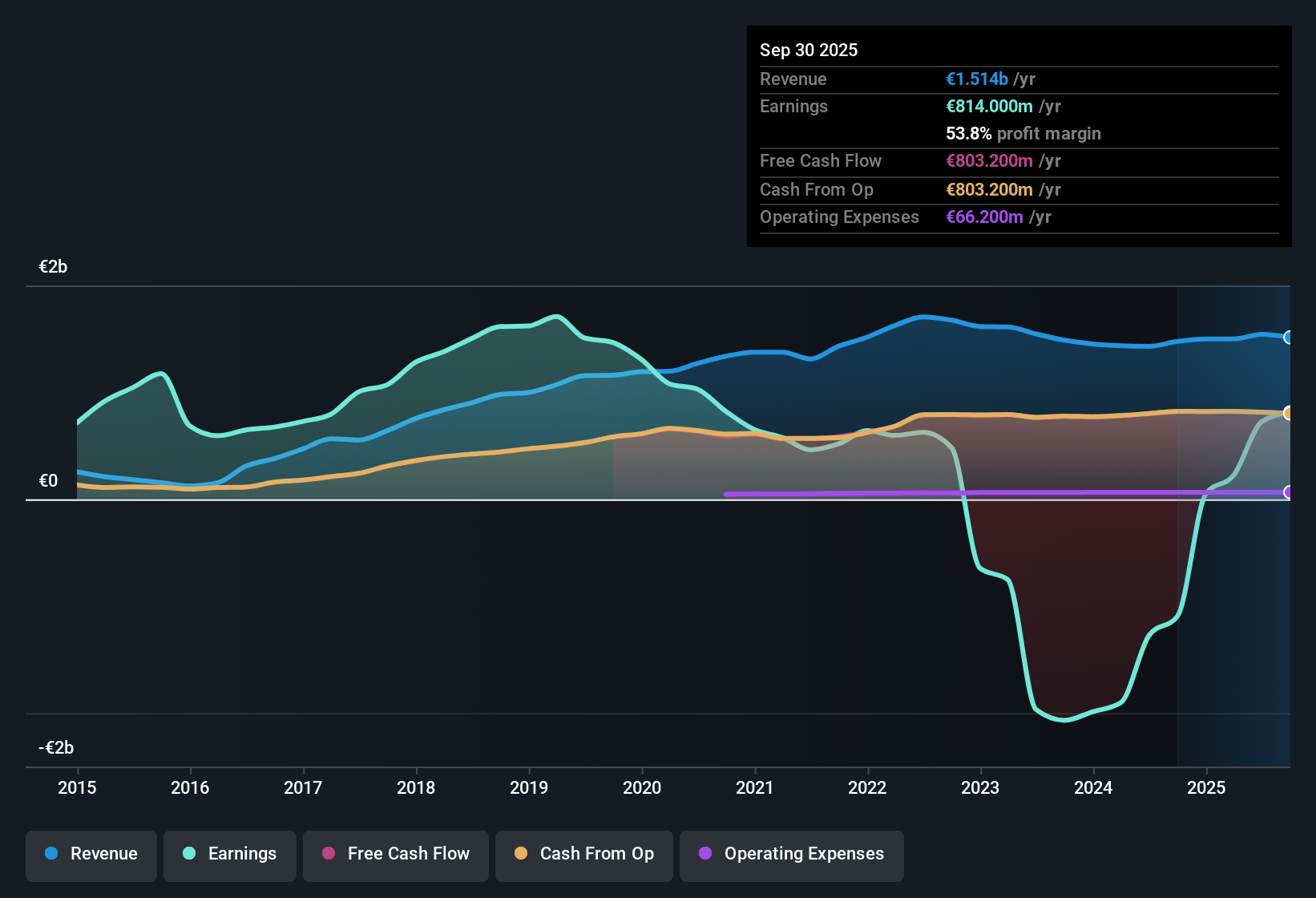Toggle the Earnings series visibility
The image size is (1316, 898).
pos(229,855)
